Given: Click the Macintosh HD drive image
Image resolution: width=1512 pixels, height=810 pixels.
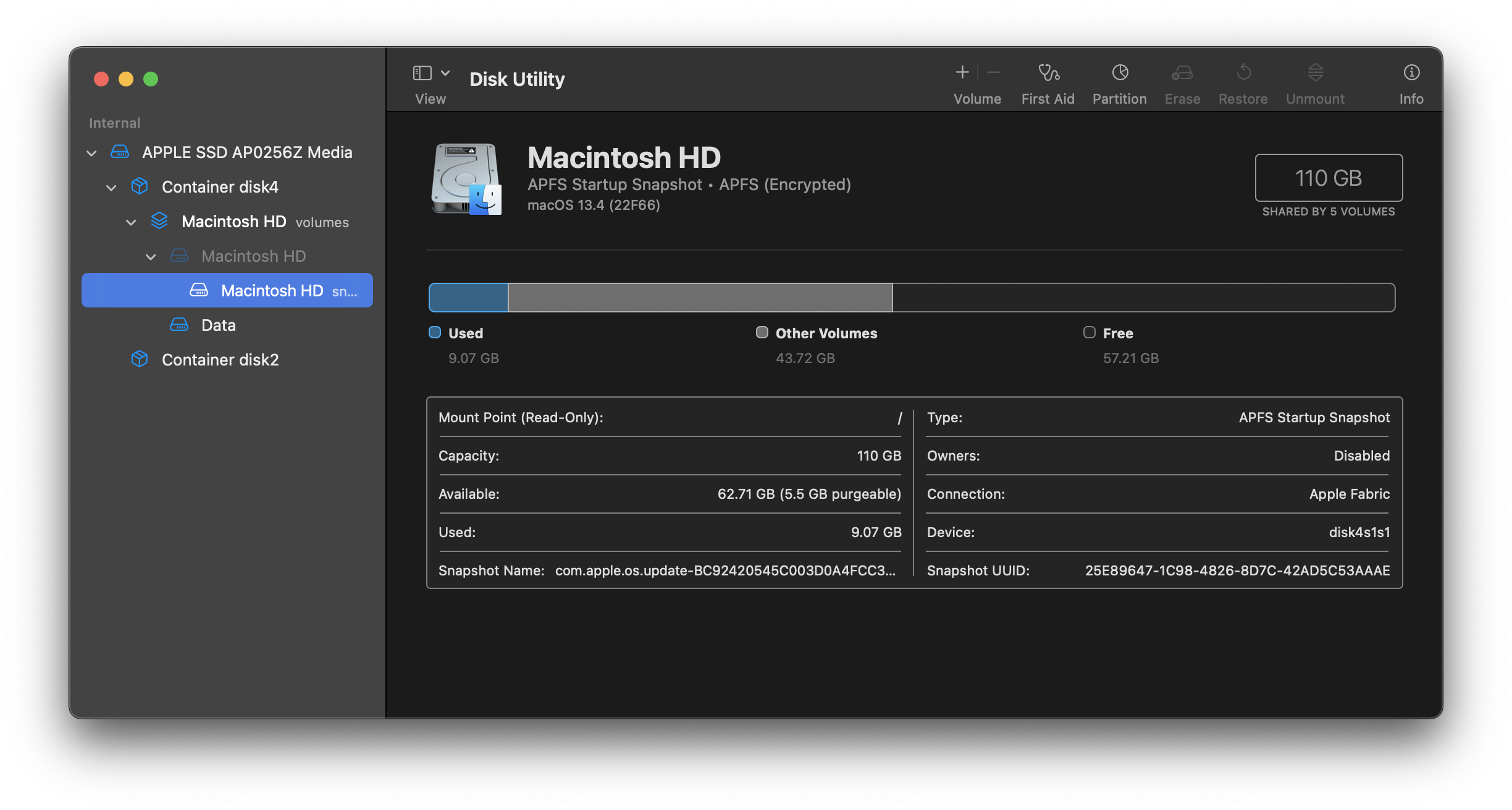Looking at the screenshot, I should point(466,179).
